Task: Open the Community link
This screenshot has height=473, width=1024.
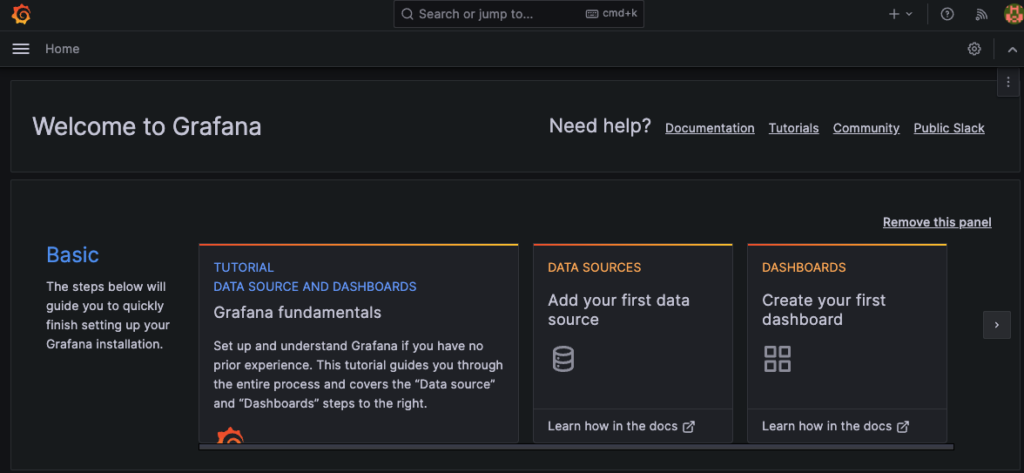Action: click(866, 128)
